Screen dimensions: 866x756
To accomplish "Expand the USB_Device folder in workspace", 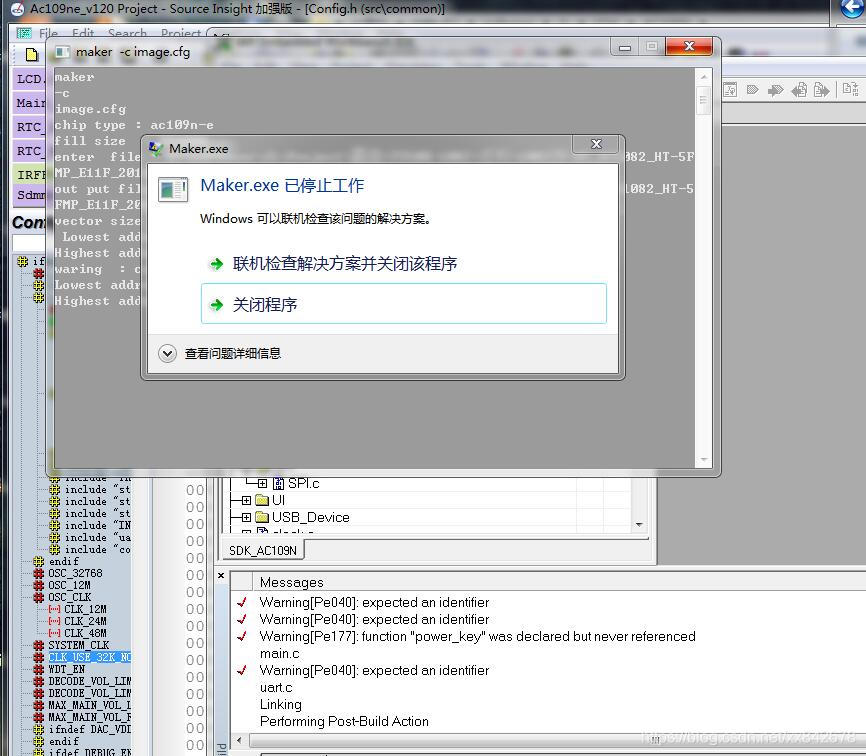I will click(246, 517).
